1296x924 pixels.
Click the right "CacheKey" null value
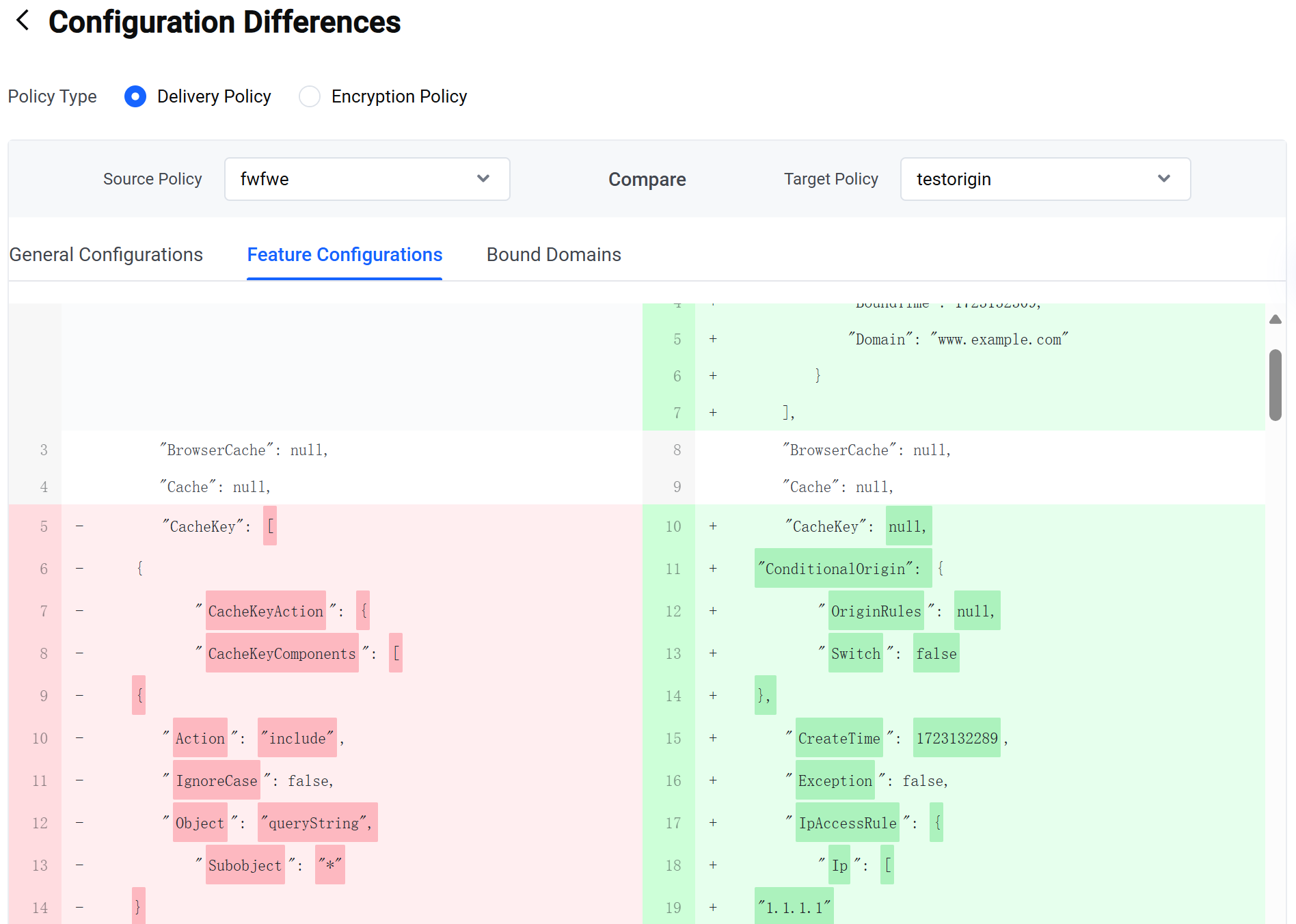pos(908,526)
